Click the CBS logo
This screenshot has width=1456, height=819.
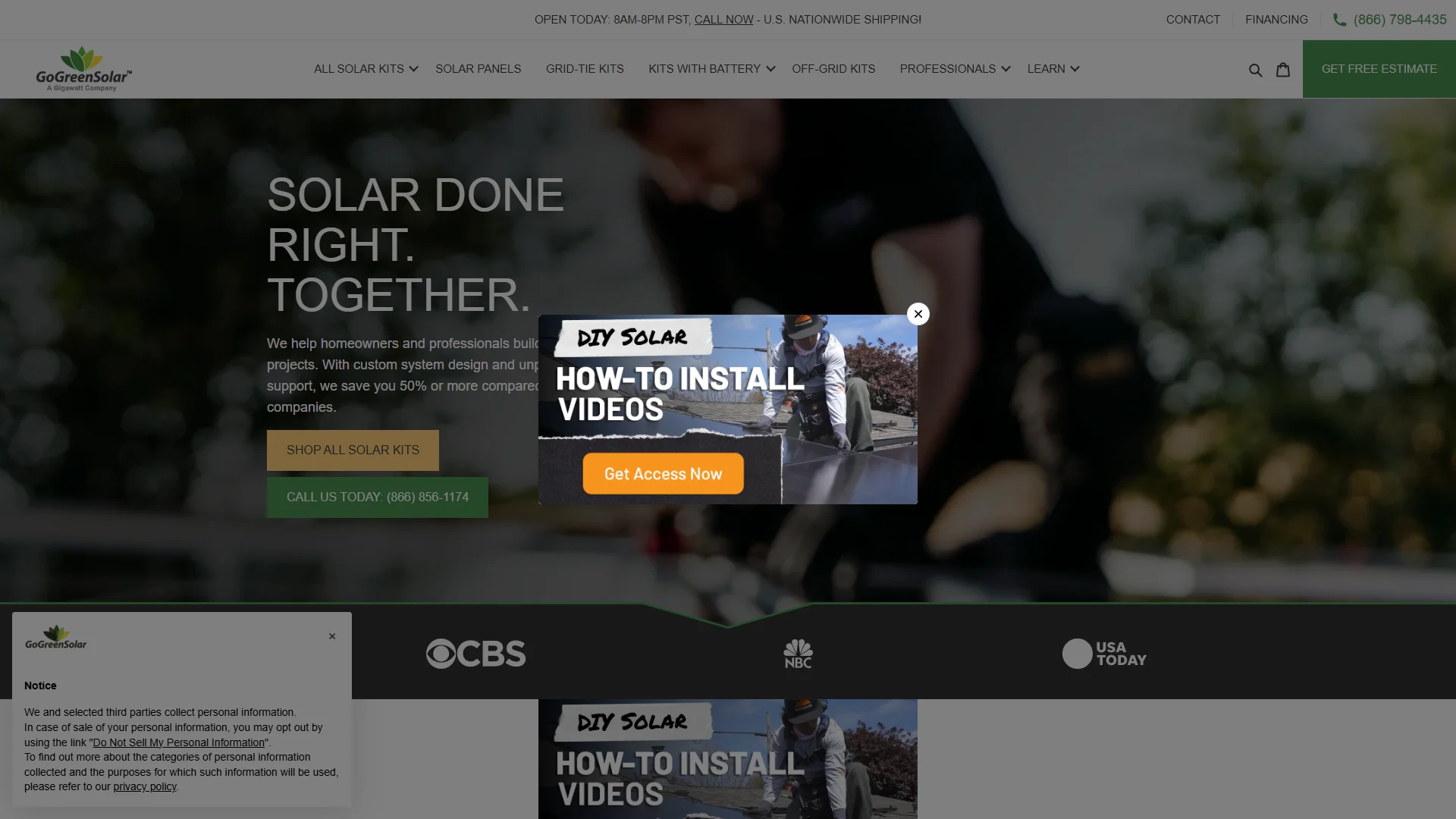point(475,654)
